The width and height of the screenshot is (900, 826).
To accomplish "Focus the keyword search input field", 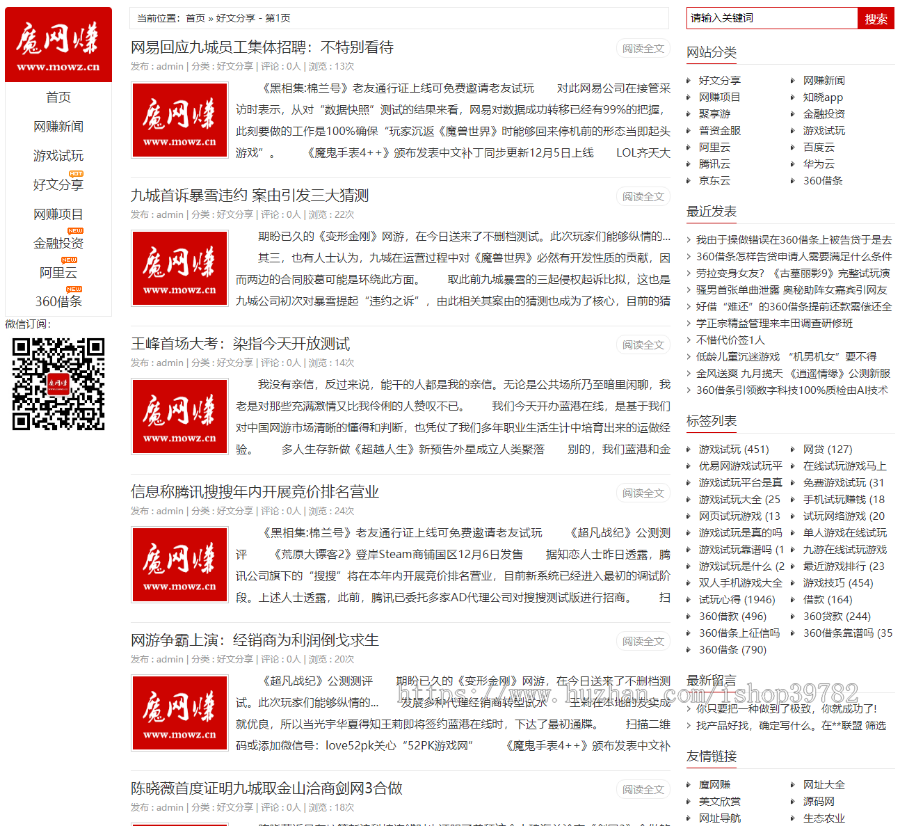I will (x=771, y=18).
